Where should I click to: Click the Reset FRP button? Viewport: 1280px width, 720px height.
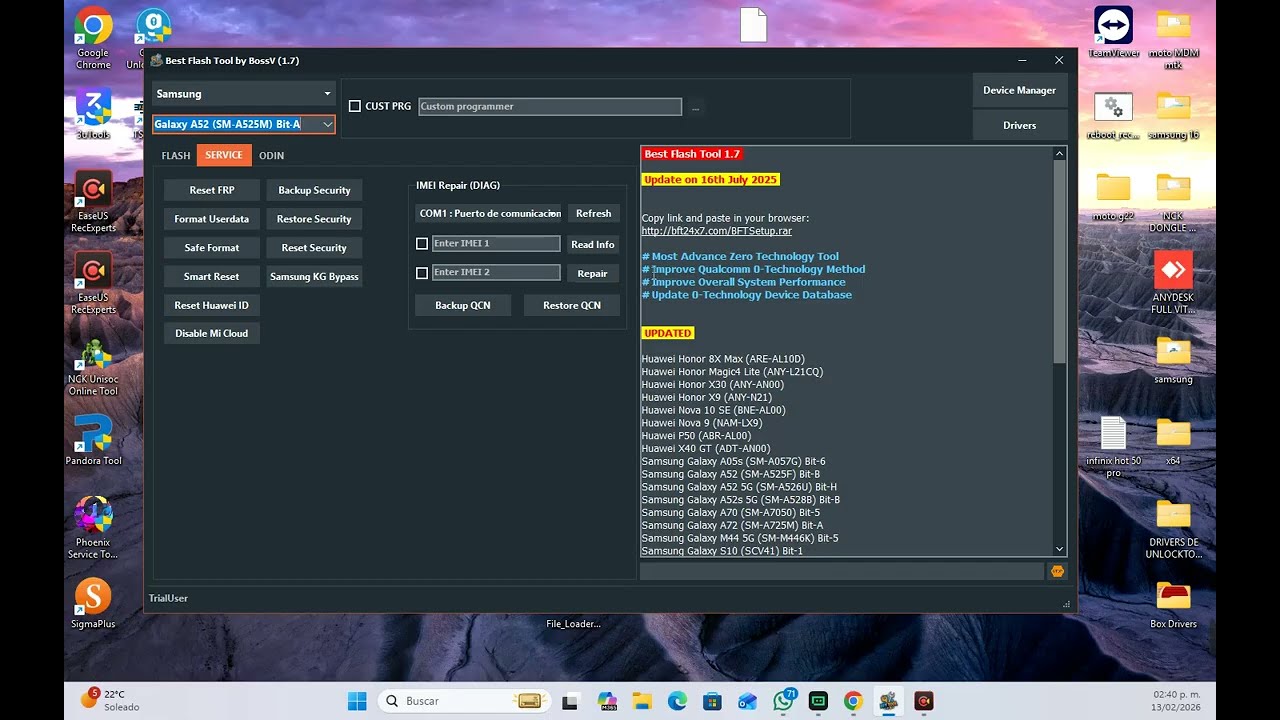pos(212,190)
